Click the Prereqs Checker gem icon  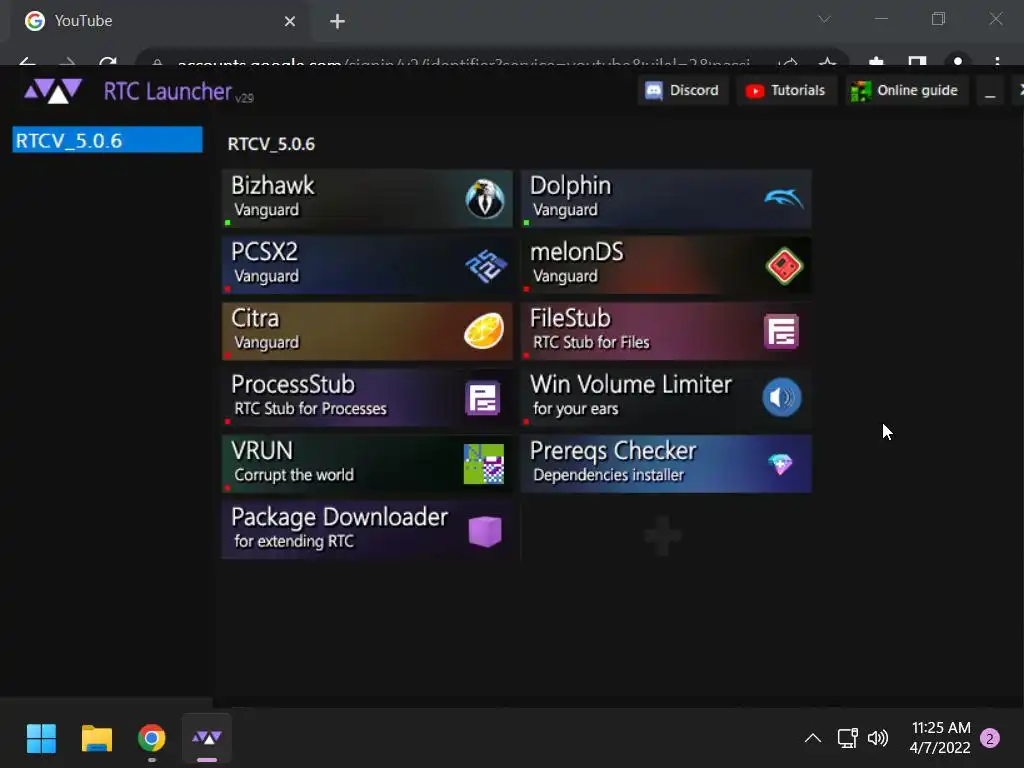pos(780,464)
